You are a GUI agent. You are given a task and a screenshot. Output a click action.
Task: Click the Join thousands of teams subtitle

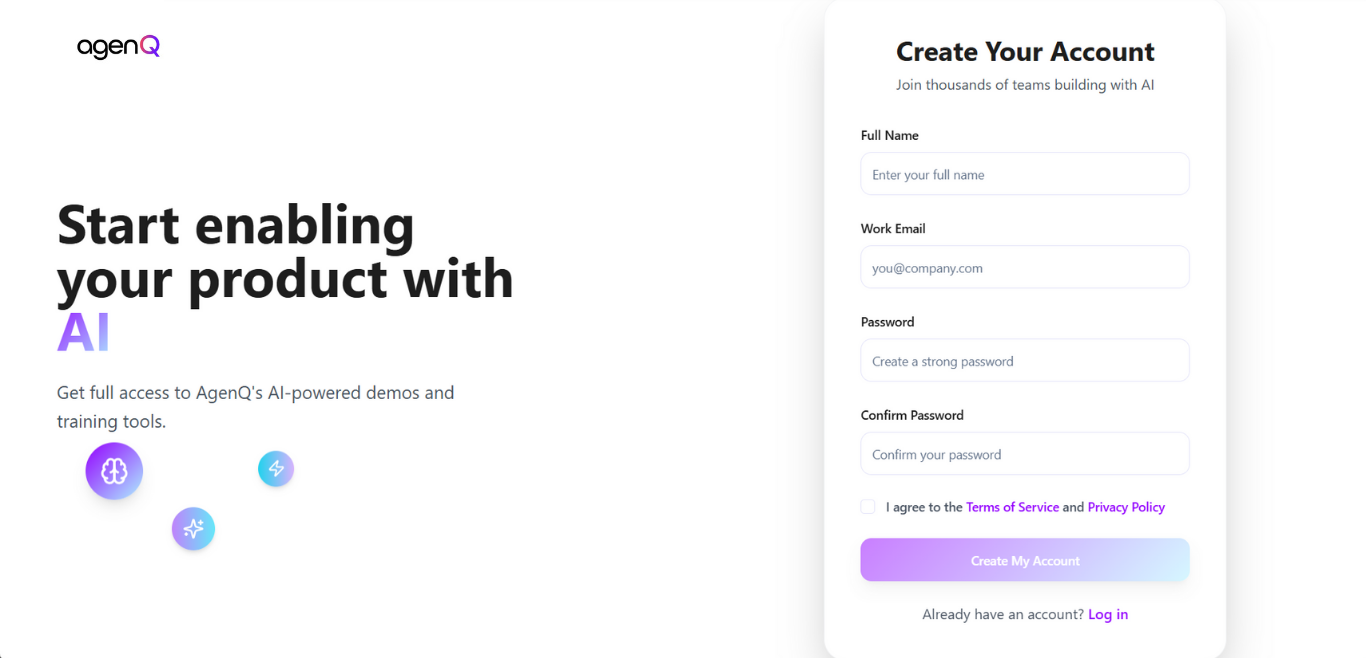pyautogui.click(x=1025, y=85)
